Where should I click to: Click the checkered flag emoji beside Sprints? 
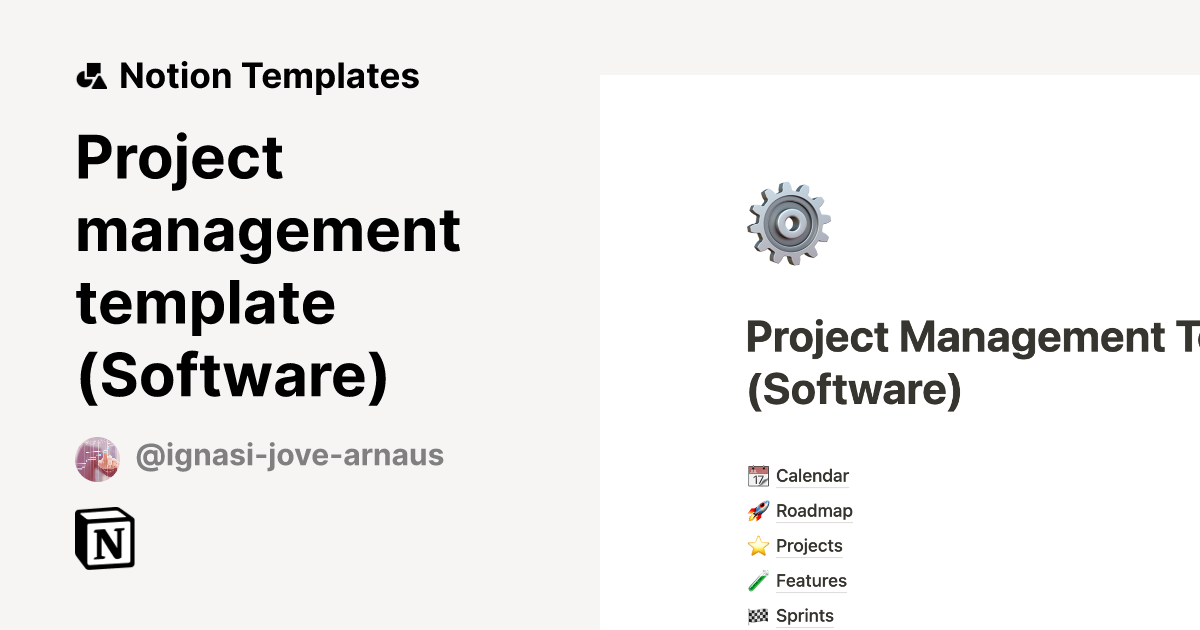(758, 614)
